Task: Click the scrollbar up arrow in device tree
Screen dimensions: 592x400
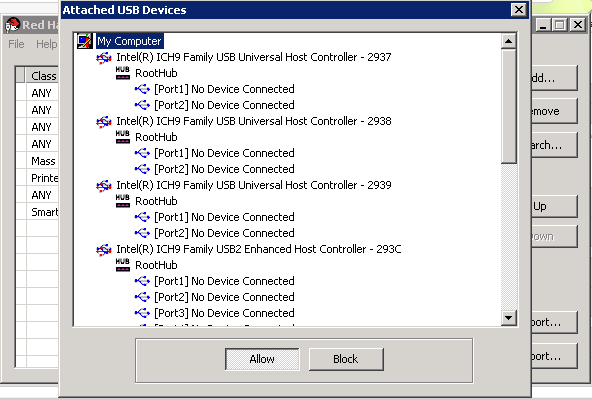Action: click(x=509, y=41)
